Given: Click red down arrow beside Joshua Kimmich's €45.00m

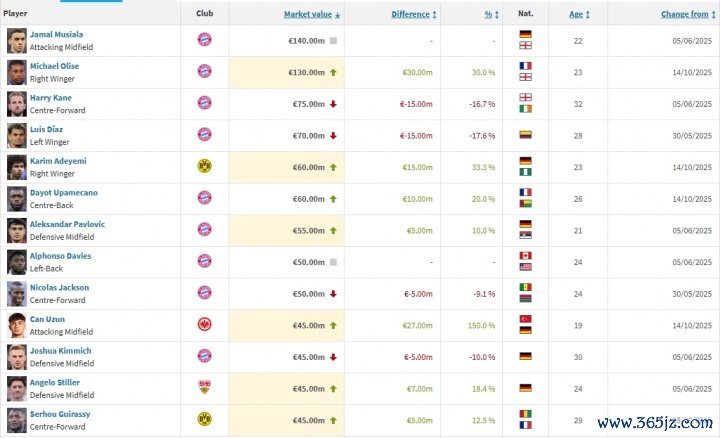Looking at the screenshot, I should click(332, 357).
